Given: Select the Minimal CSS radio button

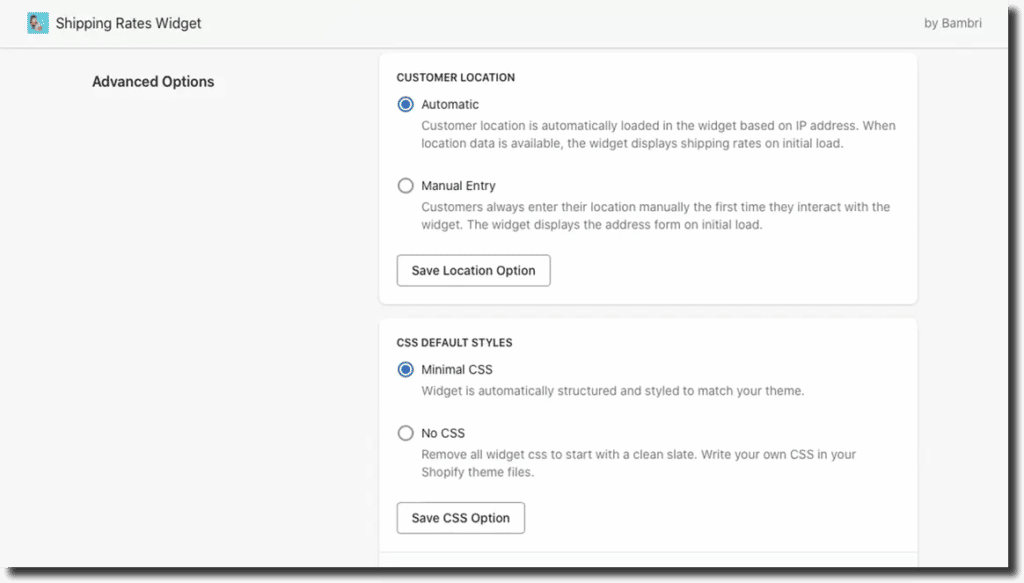Looking at the screenshot, I should coord(406,370).
